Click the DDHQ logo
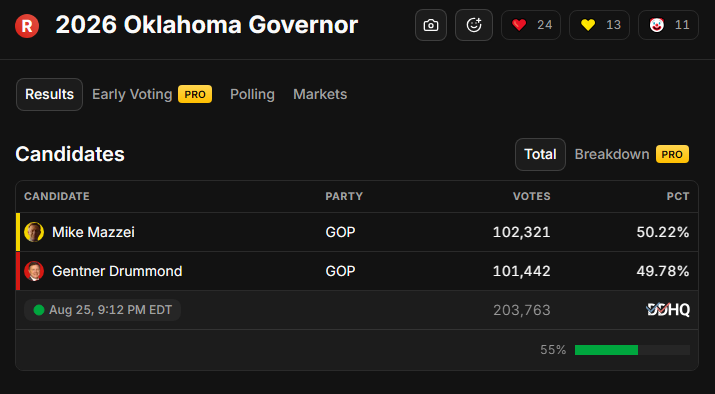Viewport: 715px width, 394px height. point(668,310)
